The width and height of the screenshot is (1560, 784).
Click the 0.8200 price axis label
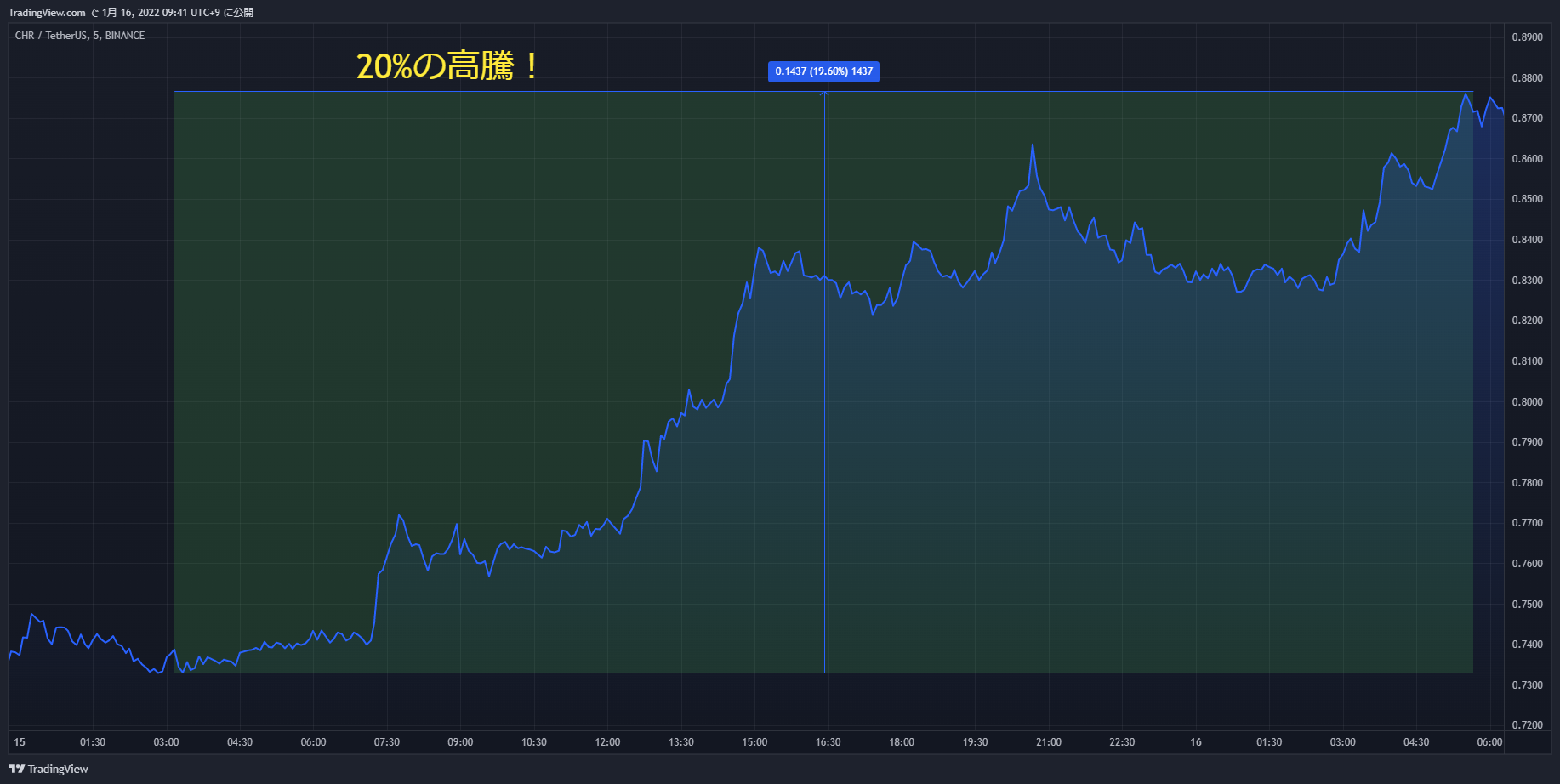click(1527, 321)
